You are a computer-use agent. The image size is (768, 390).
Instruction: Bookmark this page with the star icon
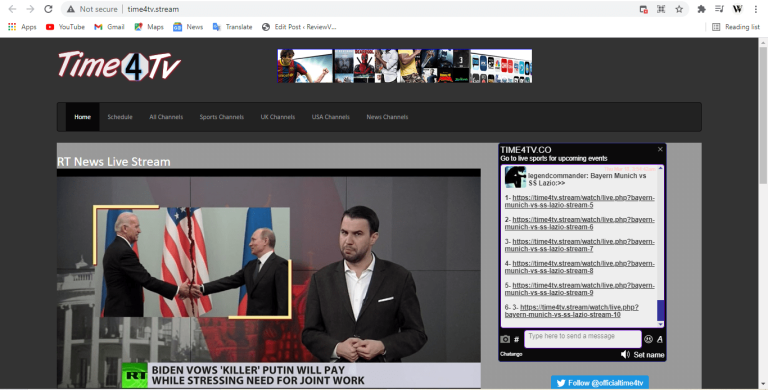pos(679,9)
